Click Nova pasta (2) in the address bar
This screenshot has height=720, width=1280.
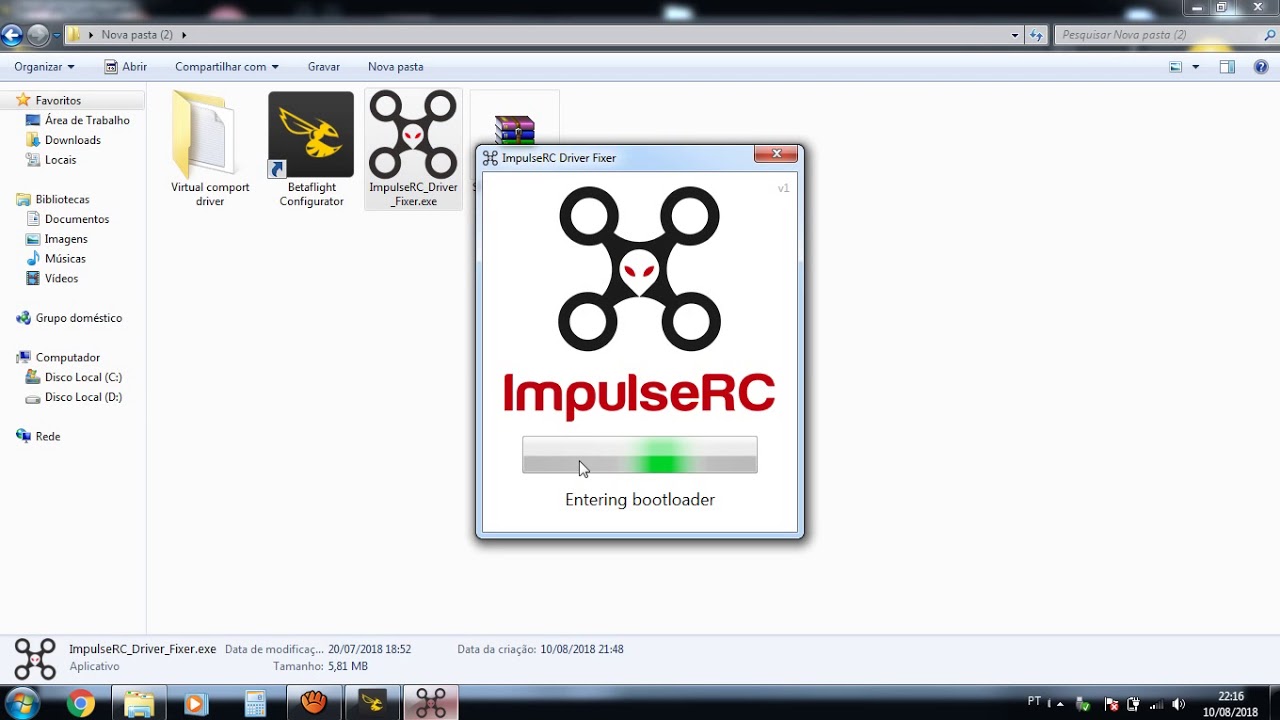pos(137,35)
